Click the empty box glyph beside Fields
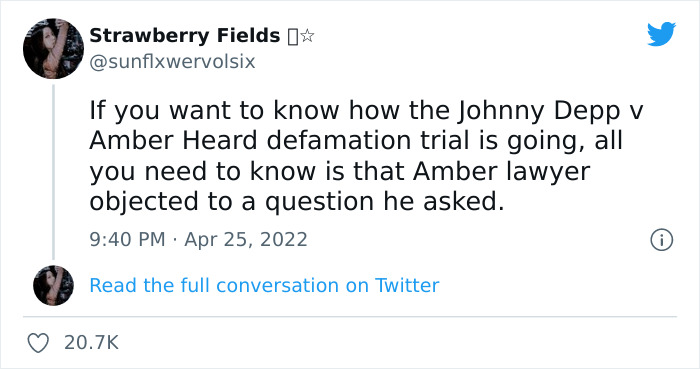700x369 pixels. pyautogui.click(x=293, y=37)
